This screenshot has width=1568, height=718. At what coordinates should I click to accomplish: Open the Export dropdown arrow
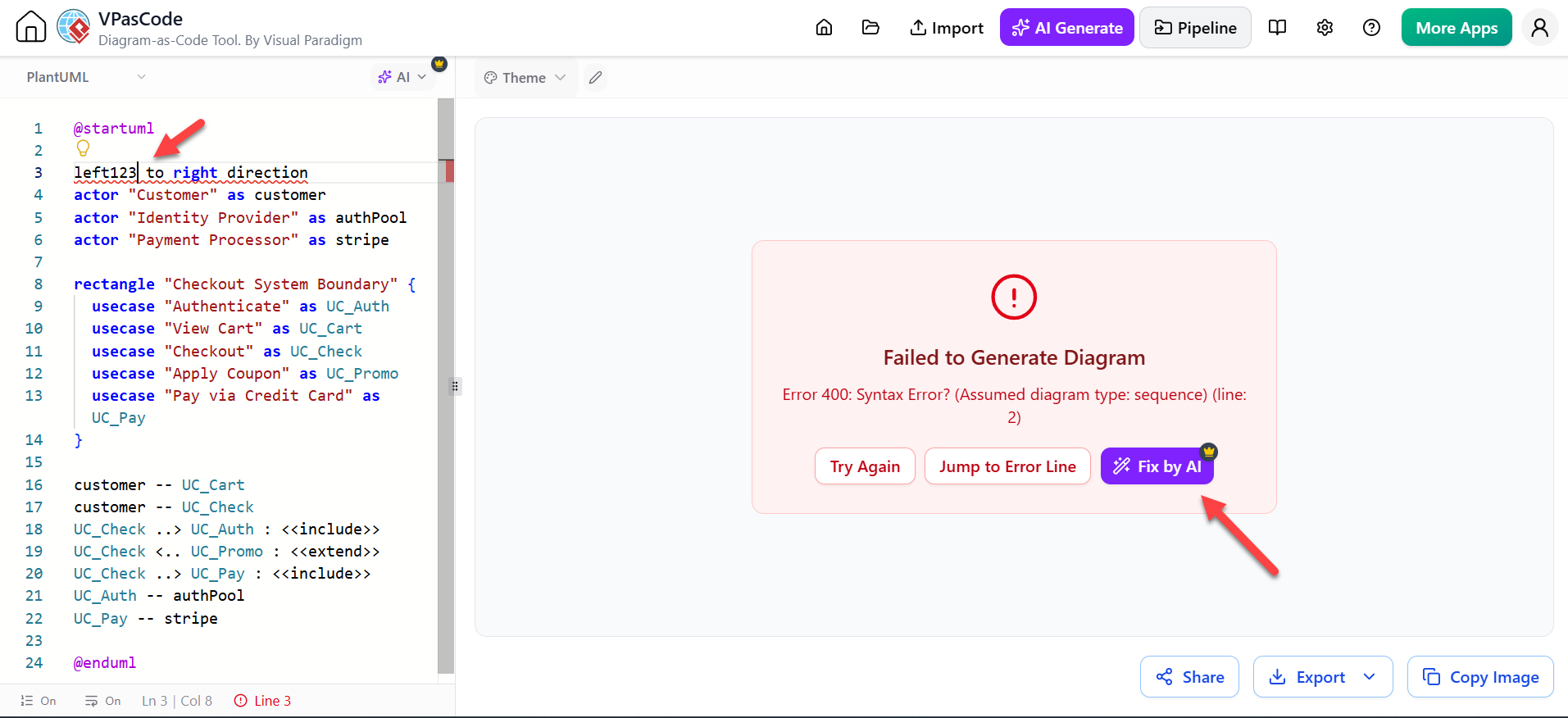point(1370,677)
